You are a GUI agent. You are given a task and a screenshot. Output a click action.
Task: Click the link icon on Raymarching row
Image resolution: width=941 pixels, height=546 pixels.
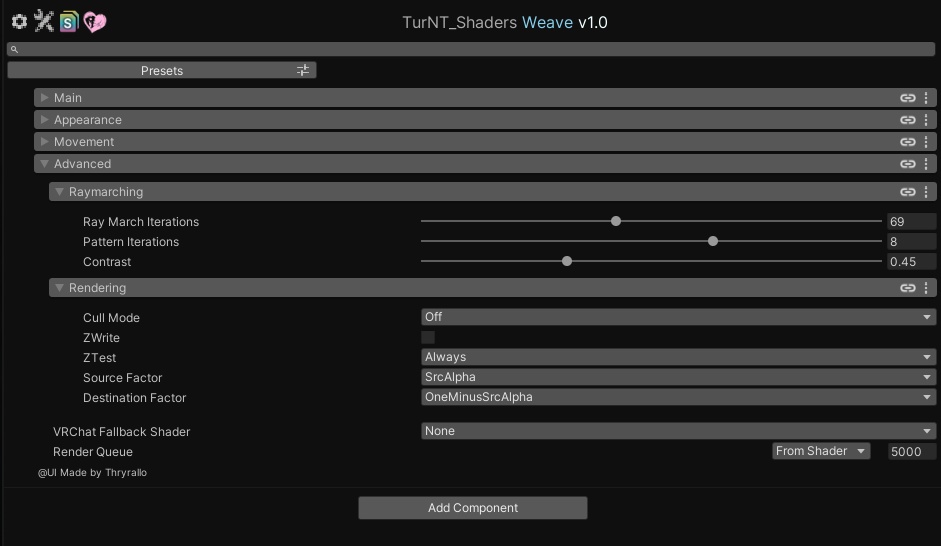click(x=907, y=192)
